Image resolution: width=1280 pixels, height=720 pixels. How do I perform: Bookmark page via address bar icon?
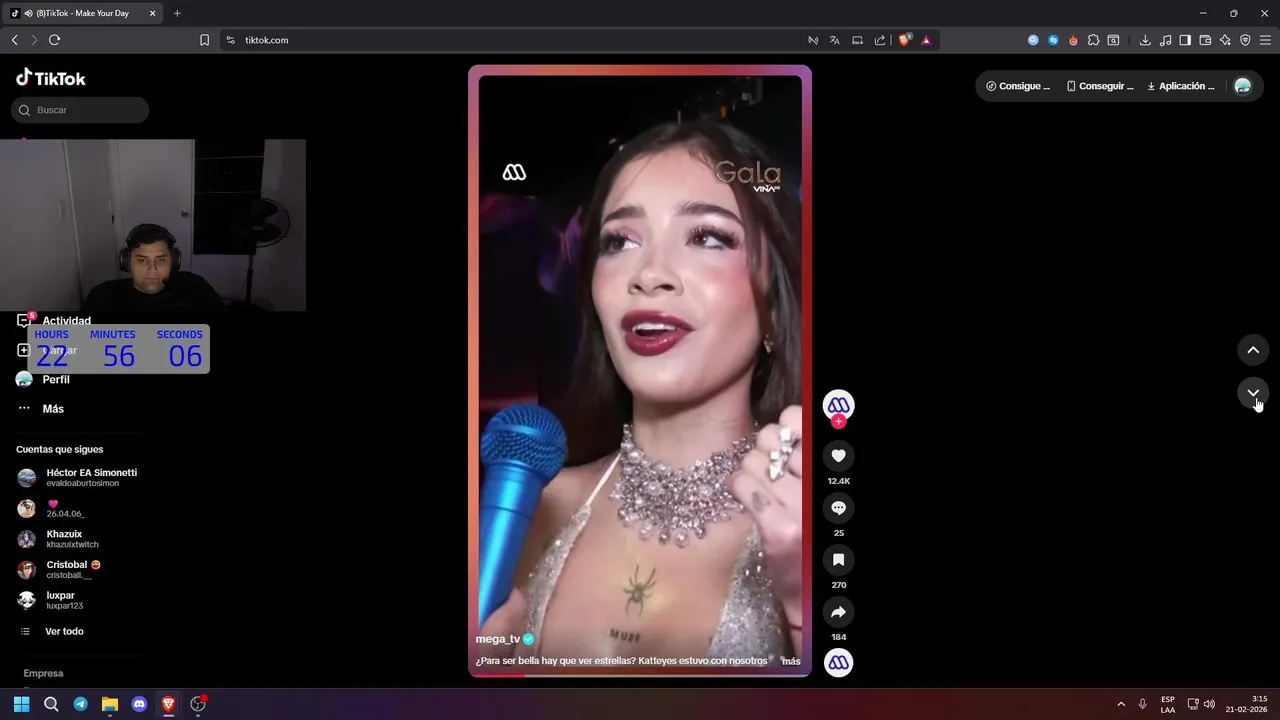204,40
